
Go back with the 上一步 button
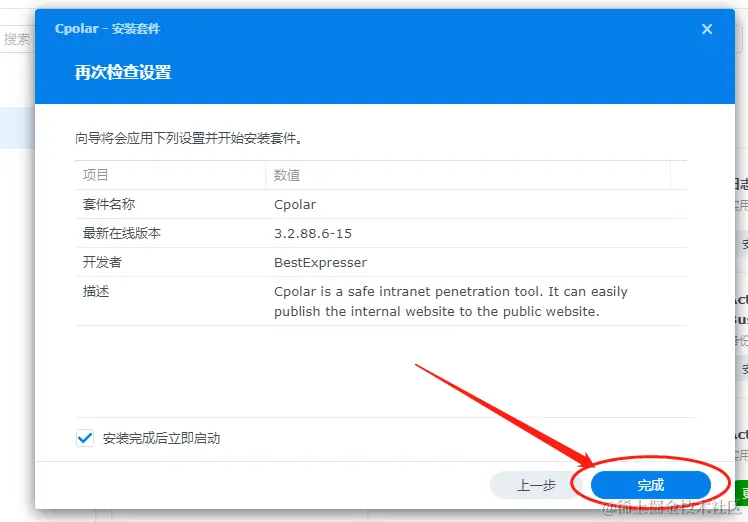coord(536,485)
